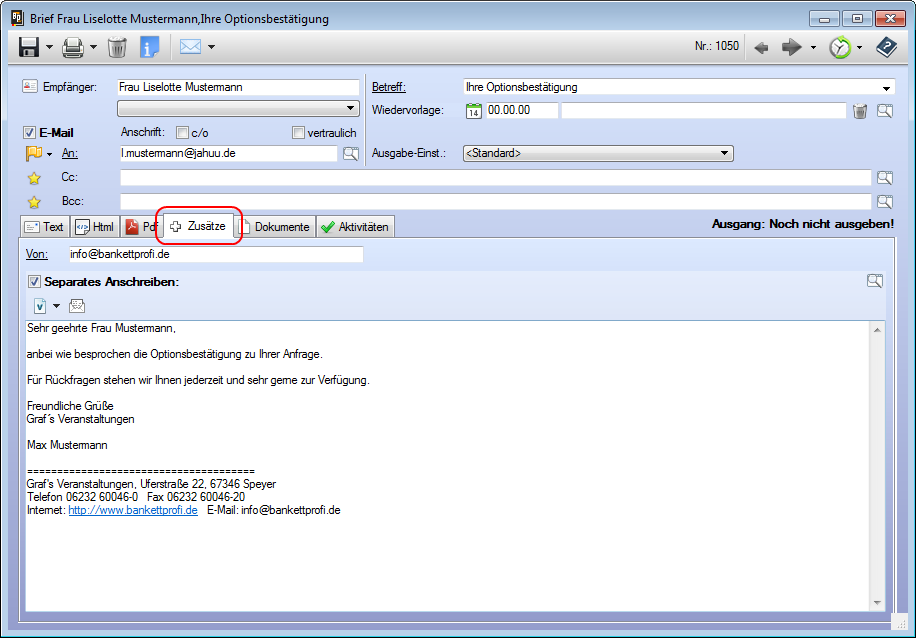Click the Save floppy disk icon

pyautogui.click(x=28, y=47)
